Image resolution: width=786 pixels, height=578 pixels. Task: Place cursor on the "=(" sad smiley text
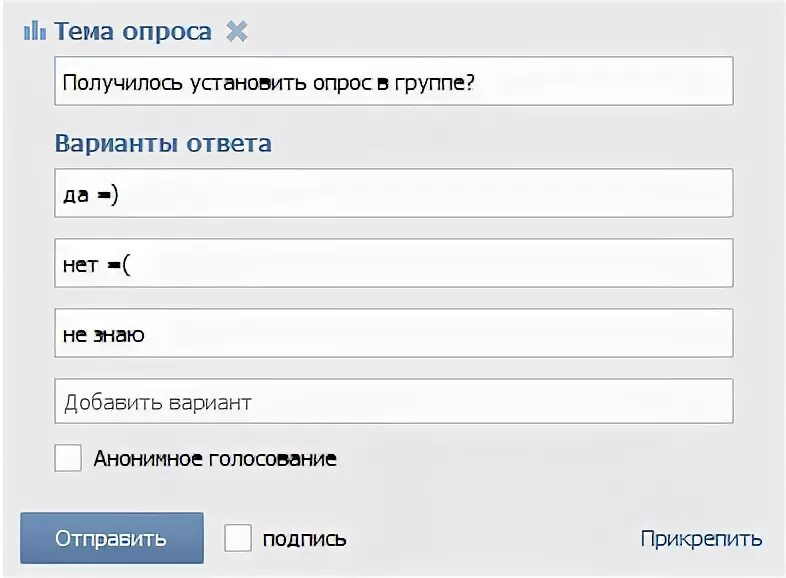click(119, 265)
